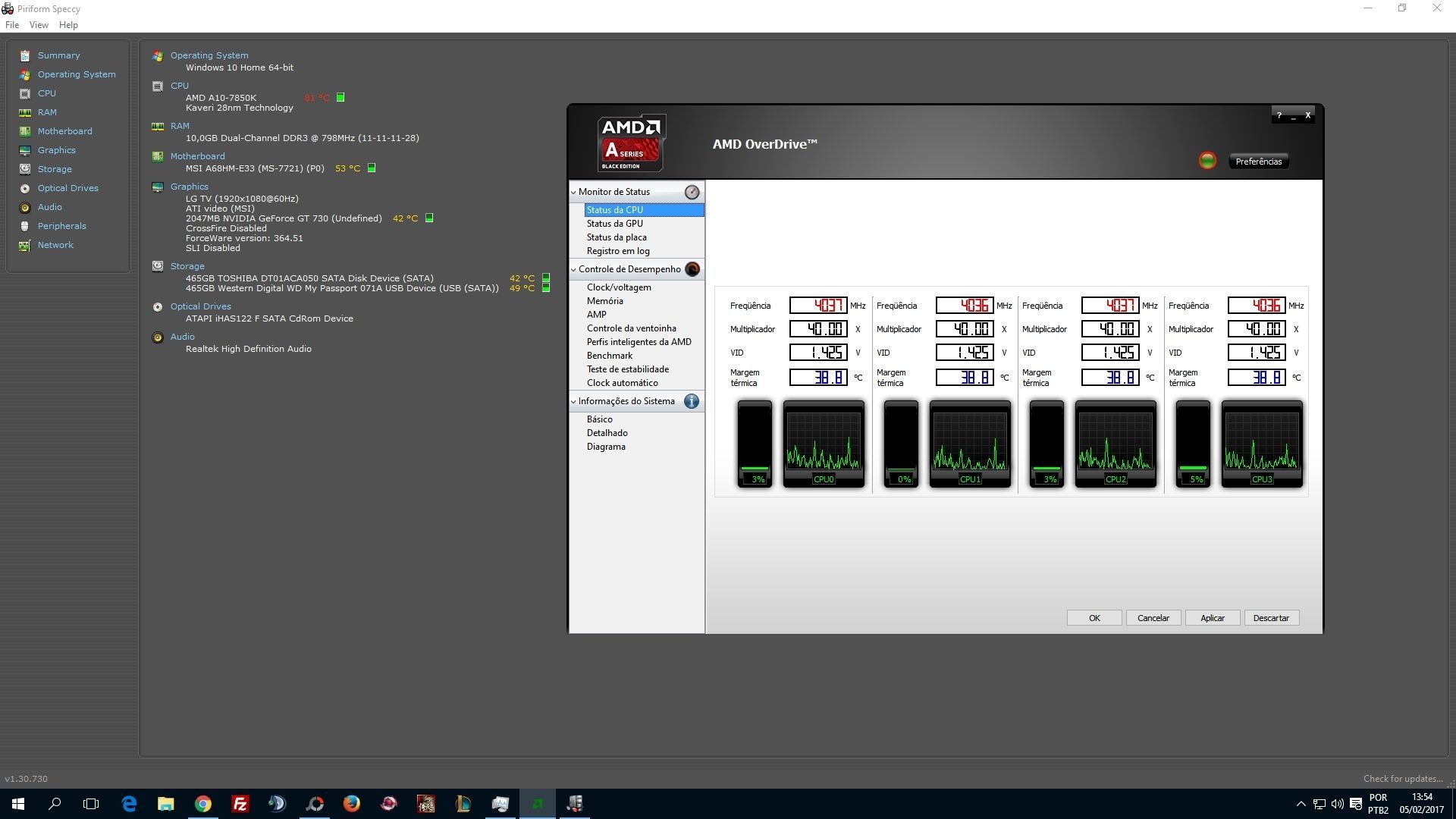This screenshot has height=819, width=1456.
Task: Click the CPU chip icon in sidebar
Action: point(25,93)
